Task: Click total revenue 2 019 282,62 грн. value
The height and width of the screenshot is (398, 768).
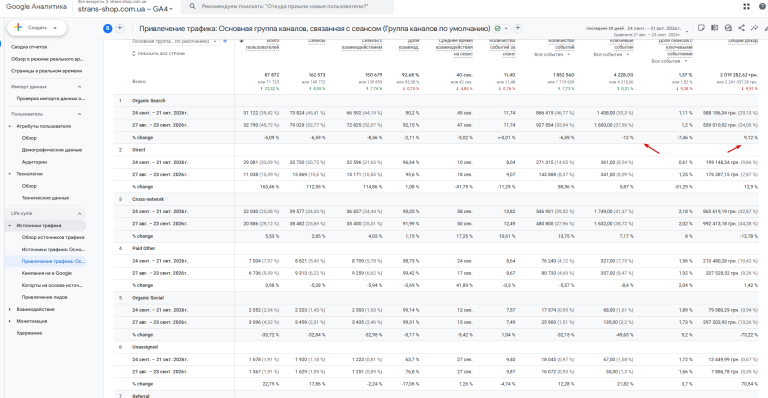Action: (x=739, y=75)
